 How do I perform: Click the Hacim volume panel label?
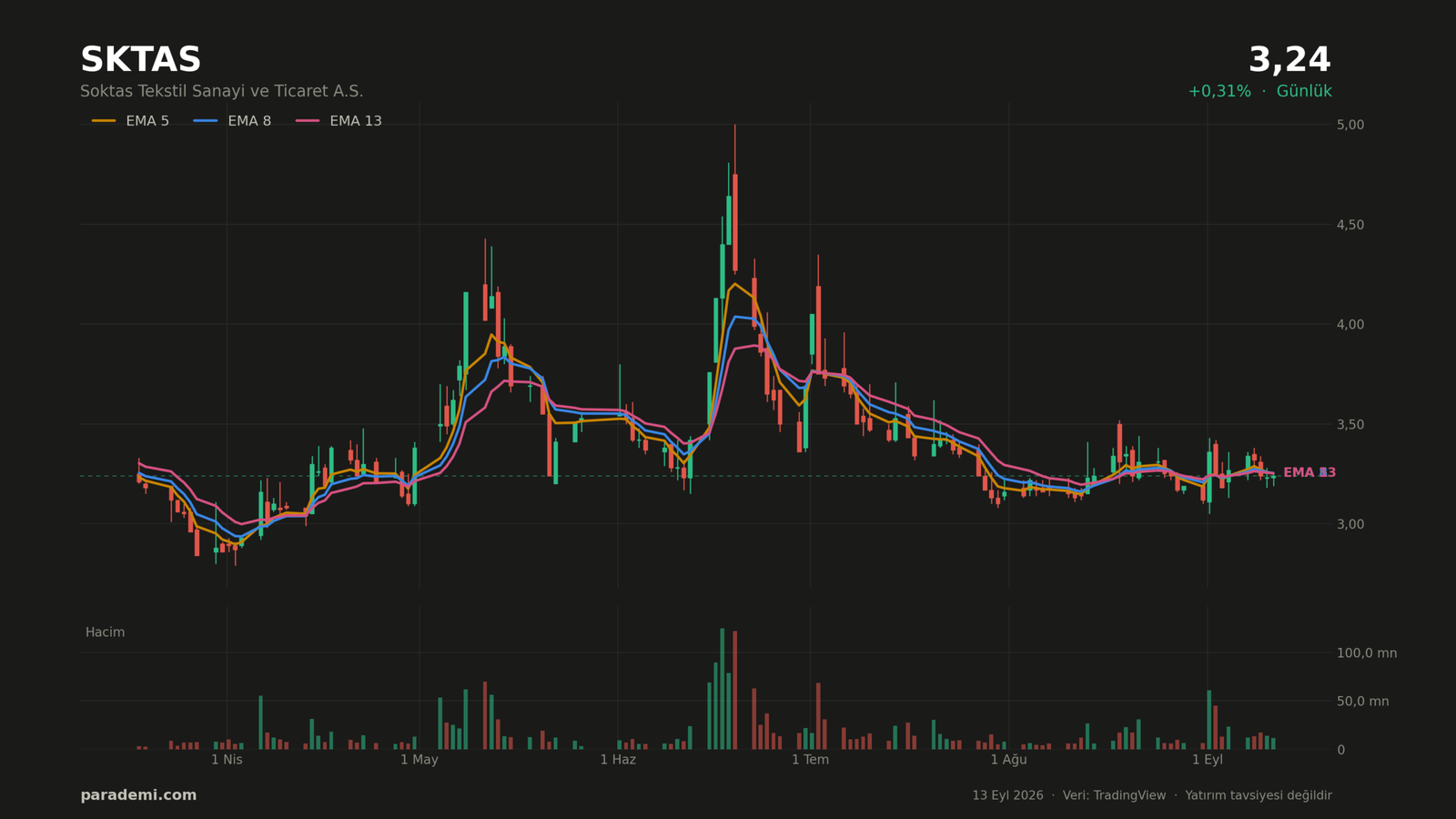coord(105,632)
